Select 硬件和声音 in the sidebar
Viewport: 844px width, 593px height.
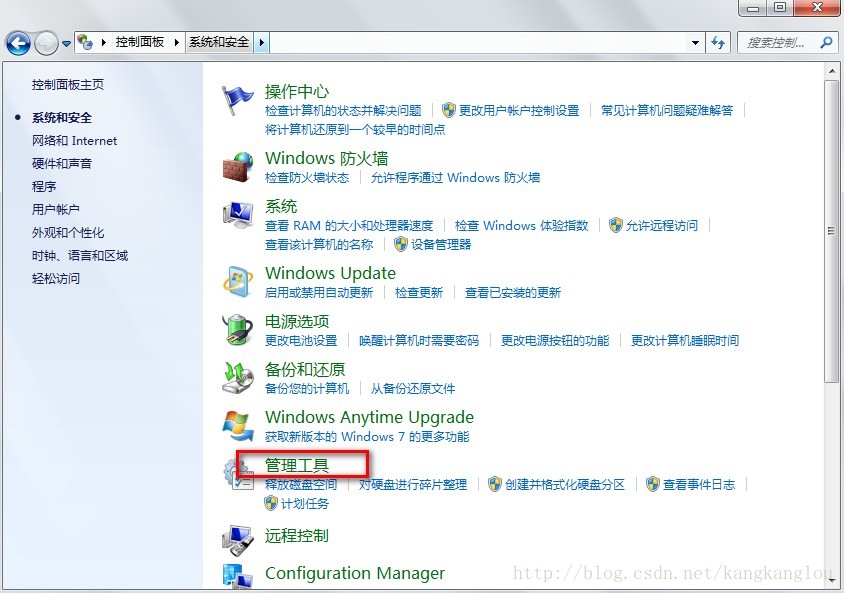62,164
